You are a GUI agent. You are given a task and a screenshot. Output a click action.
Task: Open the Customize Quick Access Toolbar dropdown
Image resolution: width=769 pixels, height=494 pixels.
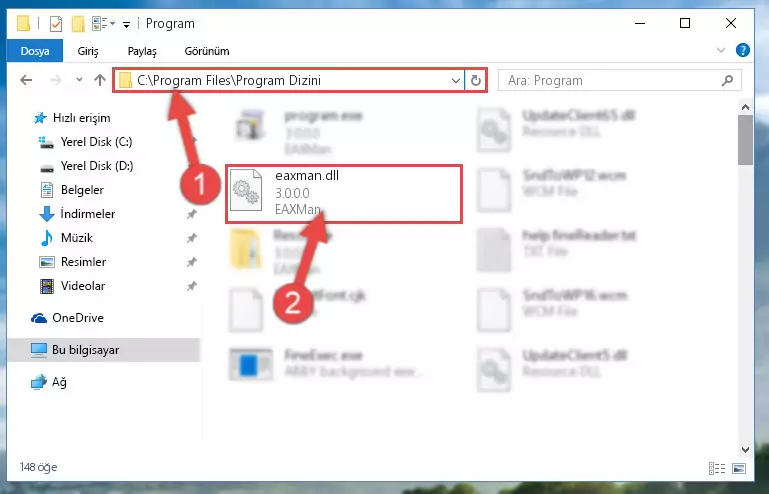pos(127,24)
